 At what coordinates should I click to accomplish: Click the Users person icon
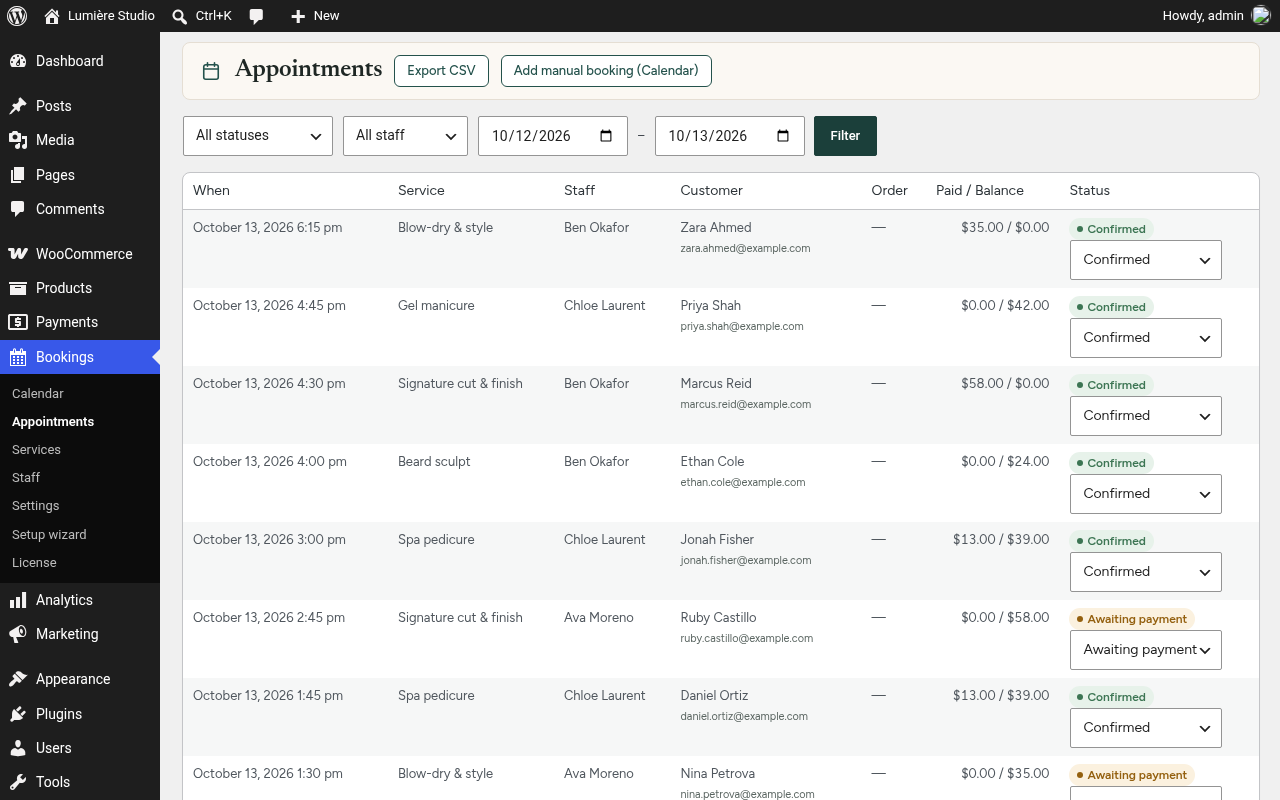coord(18,748)
